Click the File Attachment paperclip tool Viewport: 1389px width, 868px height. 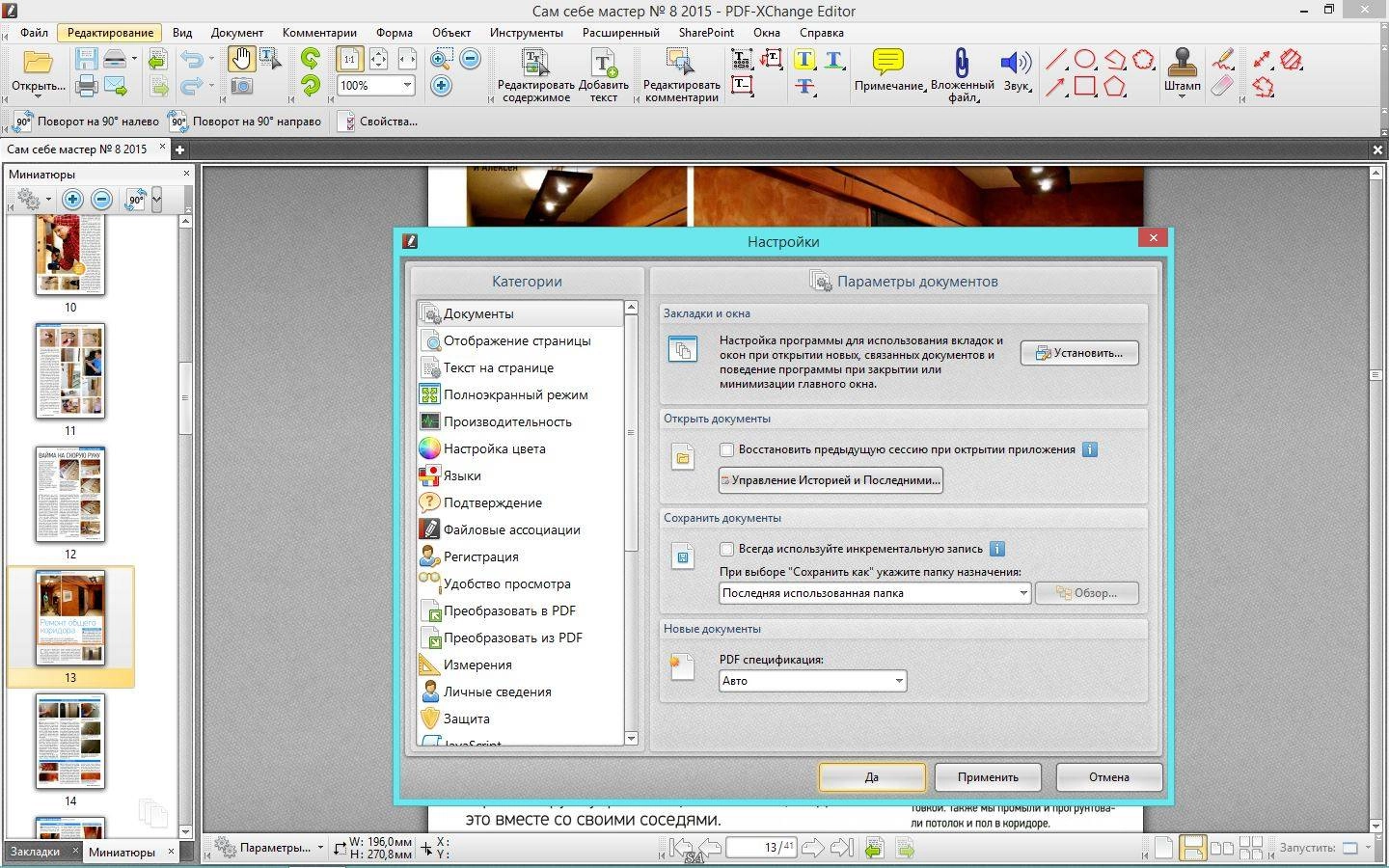962,75
